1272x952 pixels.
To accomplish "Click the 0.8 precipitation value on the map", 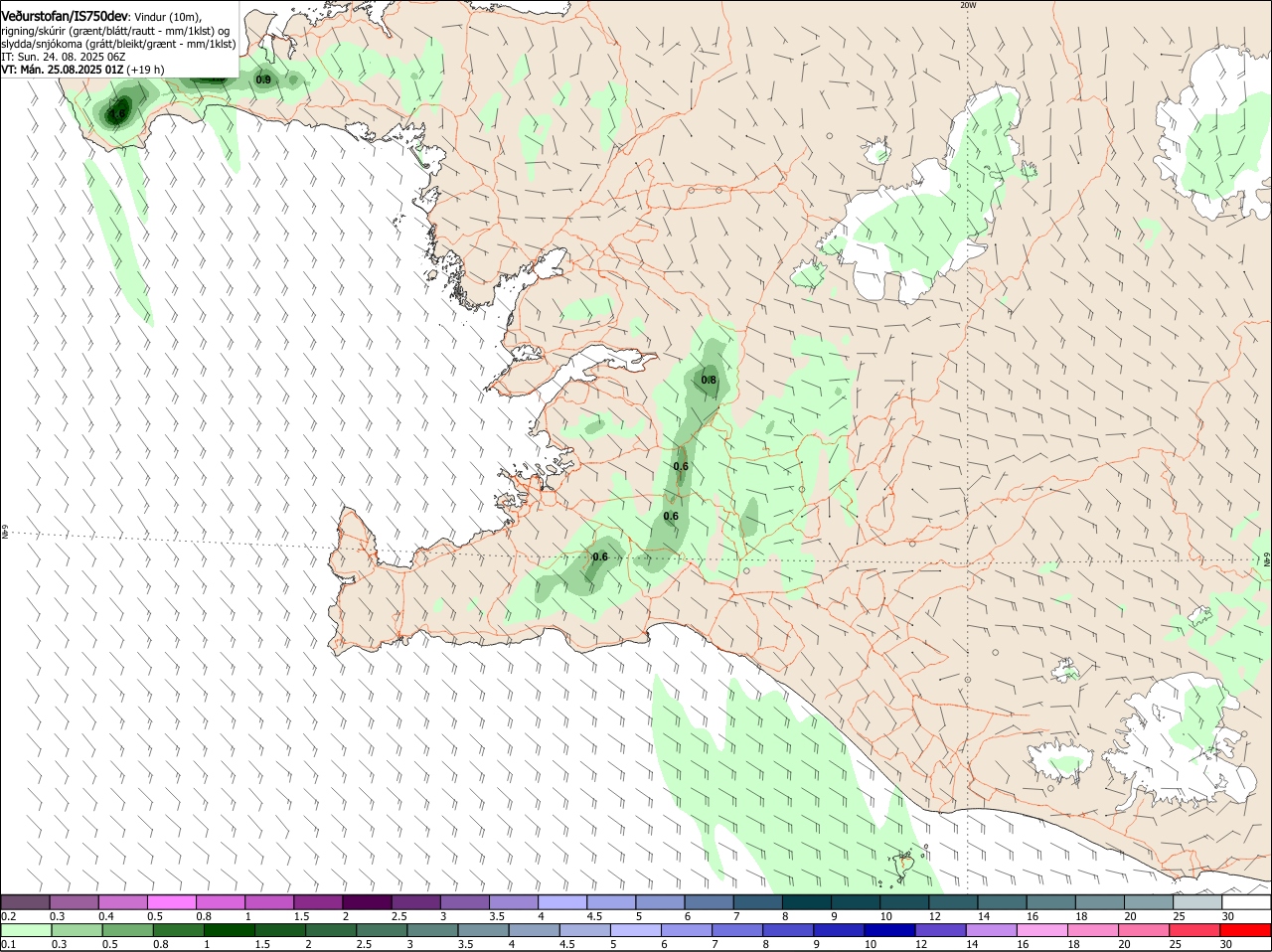I will click(709, 380).
